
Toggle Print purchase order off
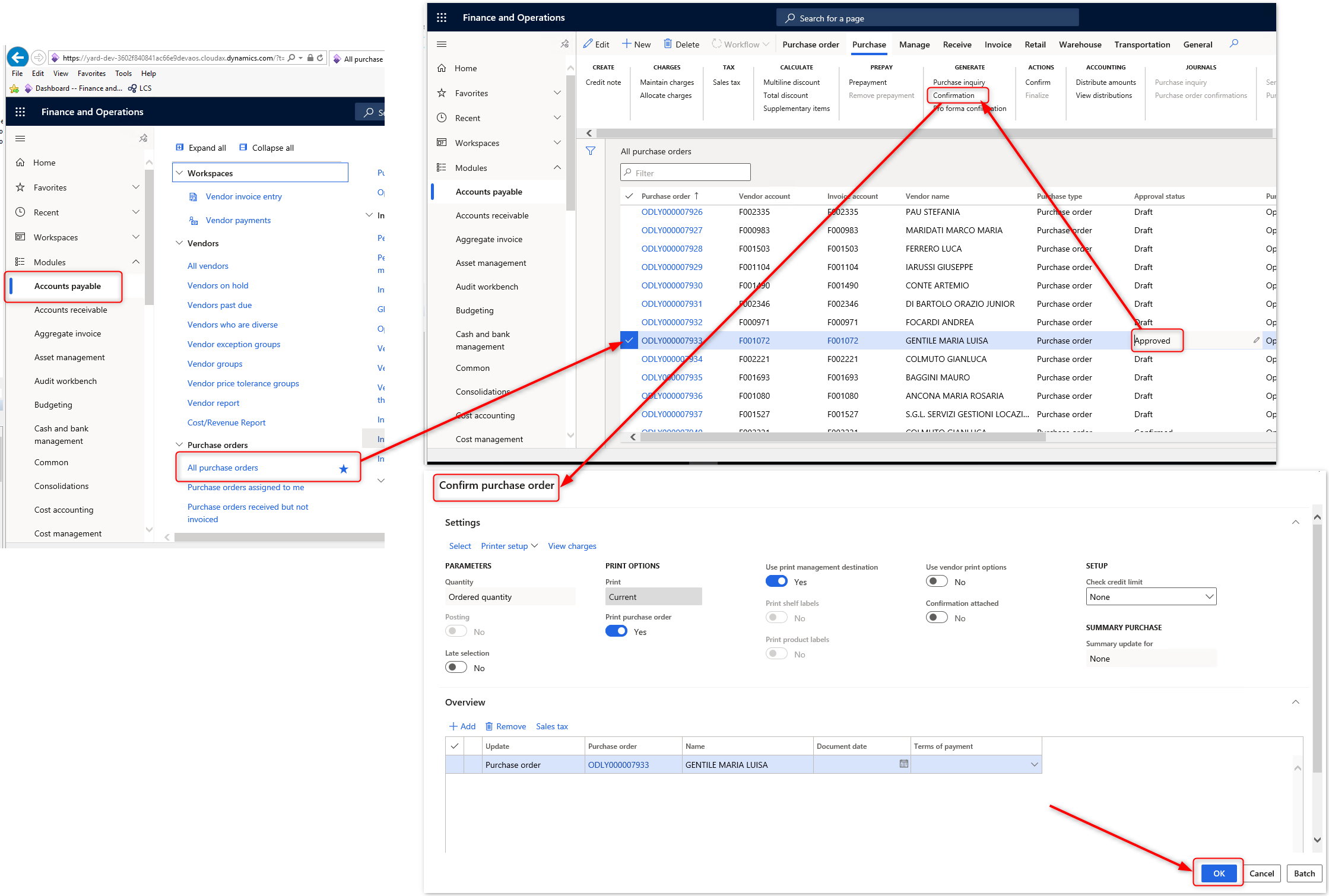(616, 631)
